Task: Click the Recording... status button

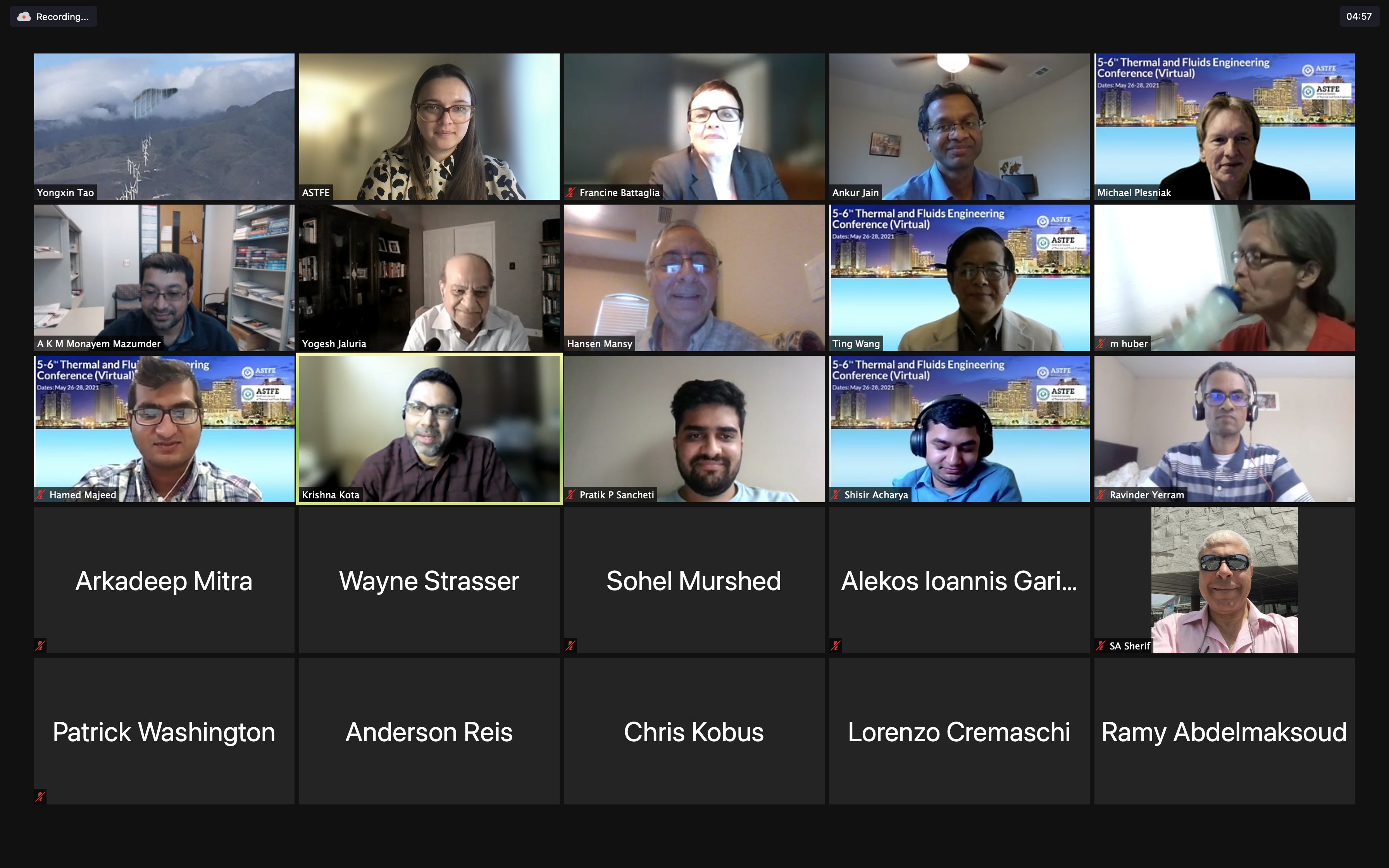Action: [x=53, y=17]
